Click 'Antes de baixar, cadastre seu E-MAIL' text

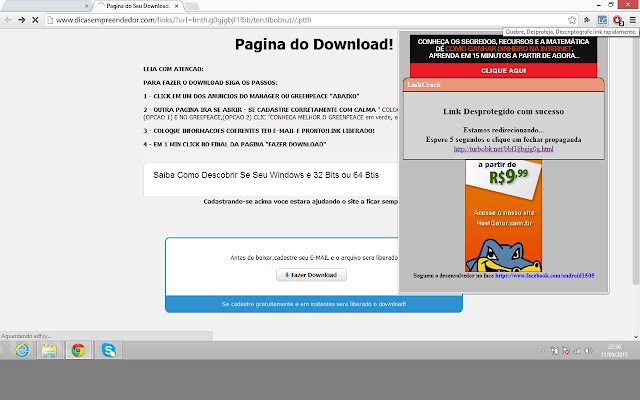pyautogui.click(x=314, y=258)
